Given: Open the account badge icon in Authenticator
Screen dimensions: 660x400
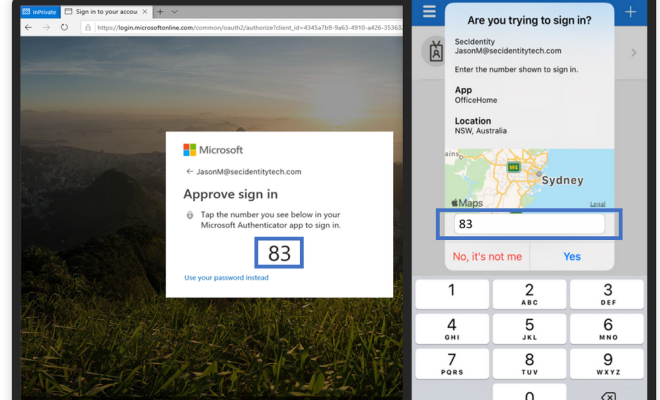Looking at the screenshot, I should [436, 51].
